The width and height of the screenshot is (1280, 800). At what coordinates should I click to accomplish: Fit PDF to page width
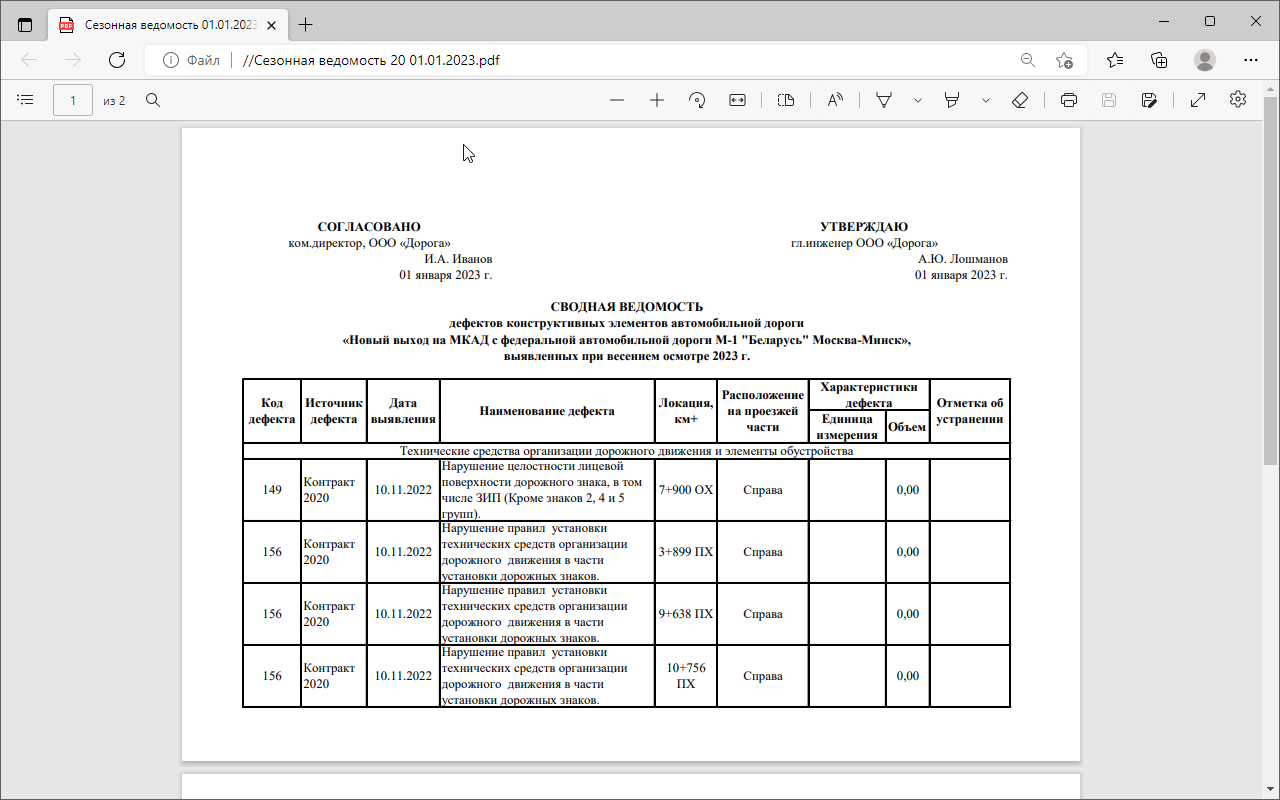[738, 100]
